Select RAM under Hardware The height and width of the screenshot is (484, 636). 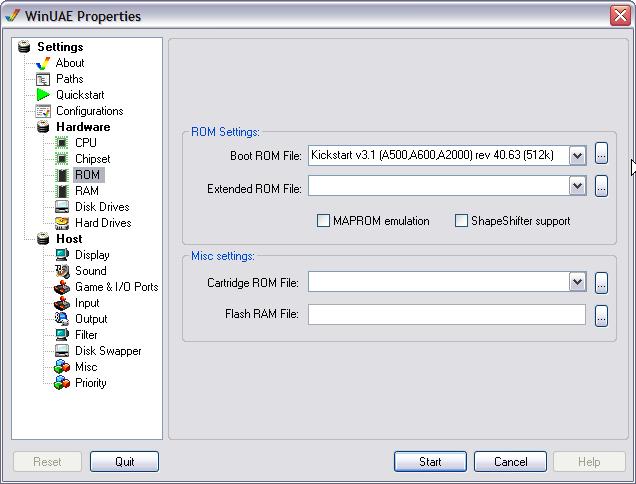pos(87,191)
